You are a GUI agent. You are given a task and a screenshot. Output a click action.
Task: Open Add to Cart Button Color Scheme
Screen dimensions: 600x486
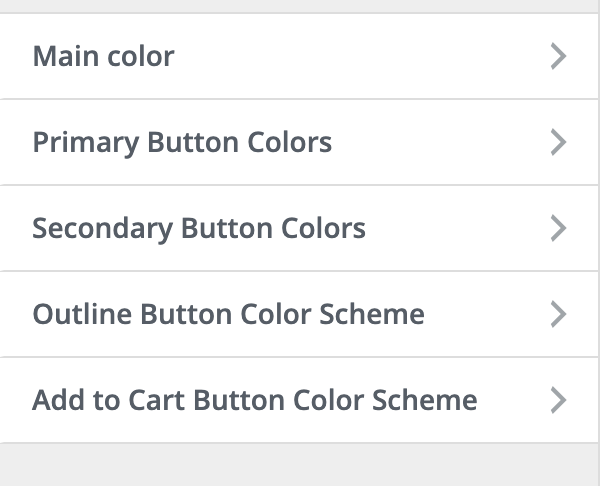(300, 401)
